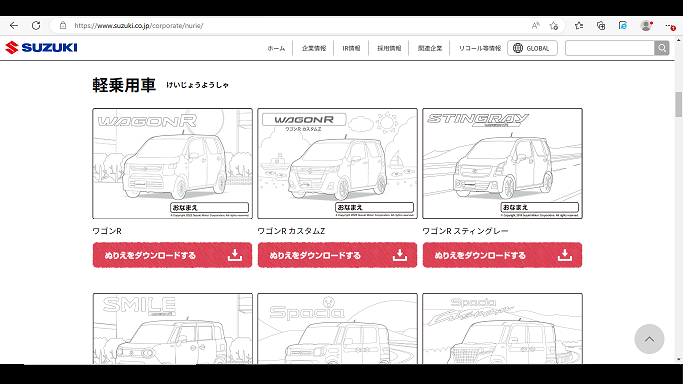Click the read aloud icon in address bar
Screen dimensions: 683x384
point(535,26)
